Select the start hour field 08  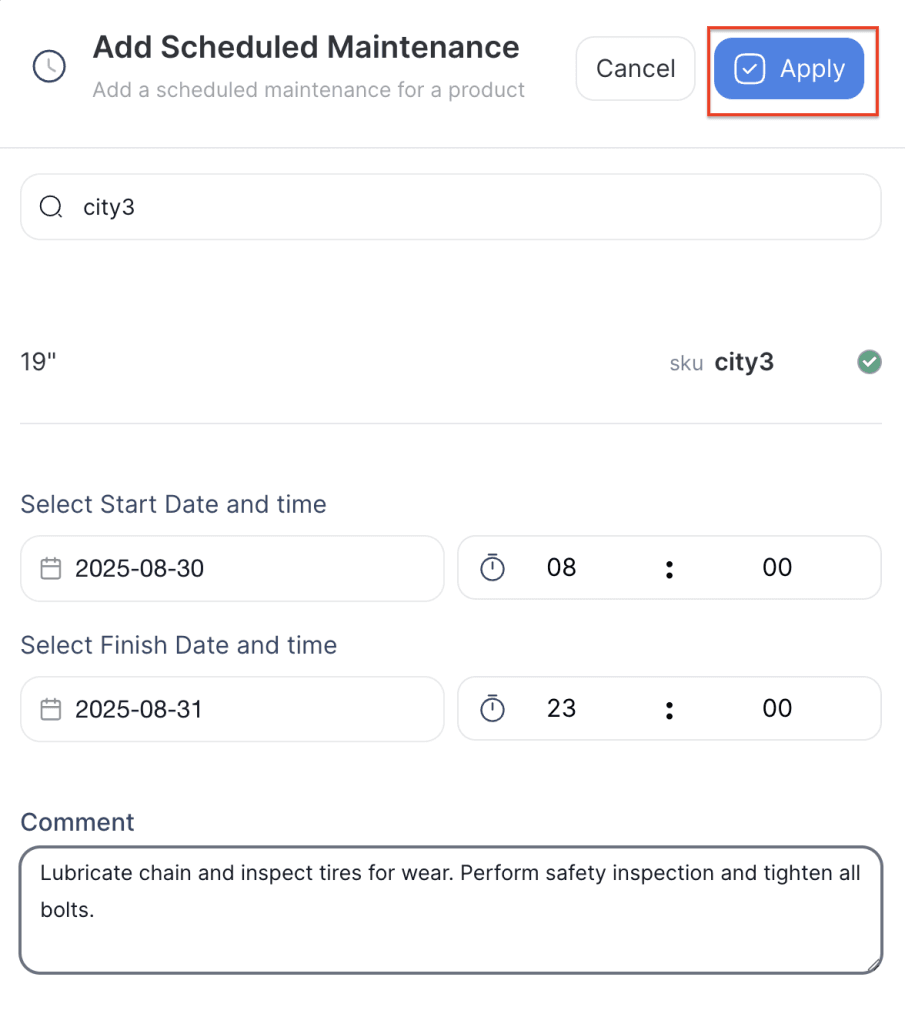pyautogui.click(x=562, y=568)
